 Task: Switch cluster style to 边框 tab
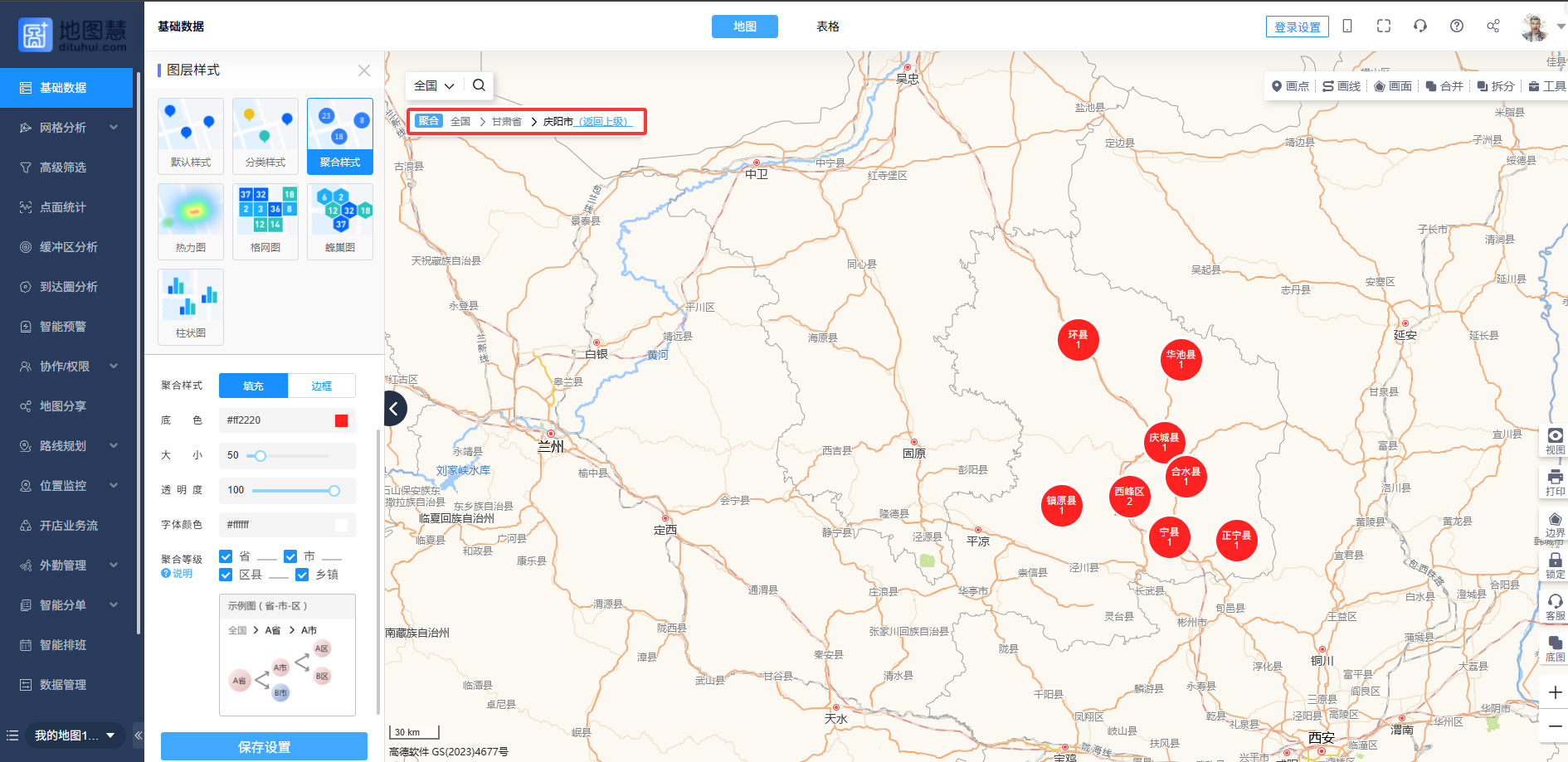tap(322, 386)
